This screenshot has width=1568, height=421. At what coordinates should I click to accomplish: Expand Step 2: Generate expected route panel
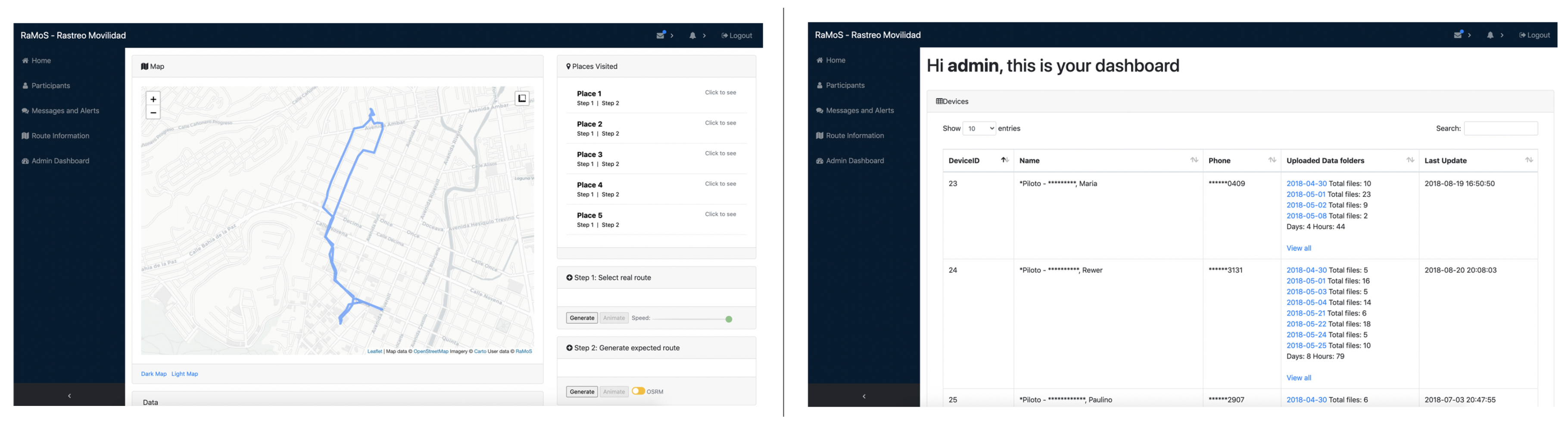click(627, 348)
